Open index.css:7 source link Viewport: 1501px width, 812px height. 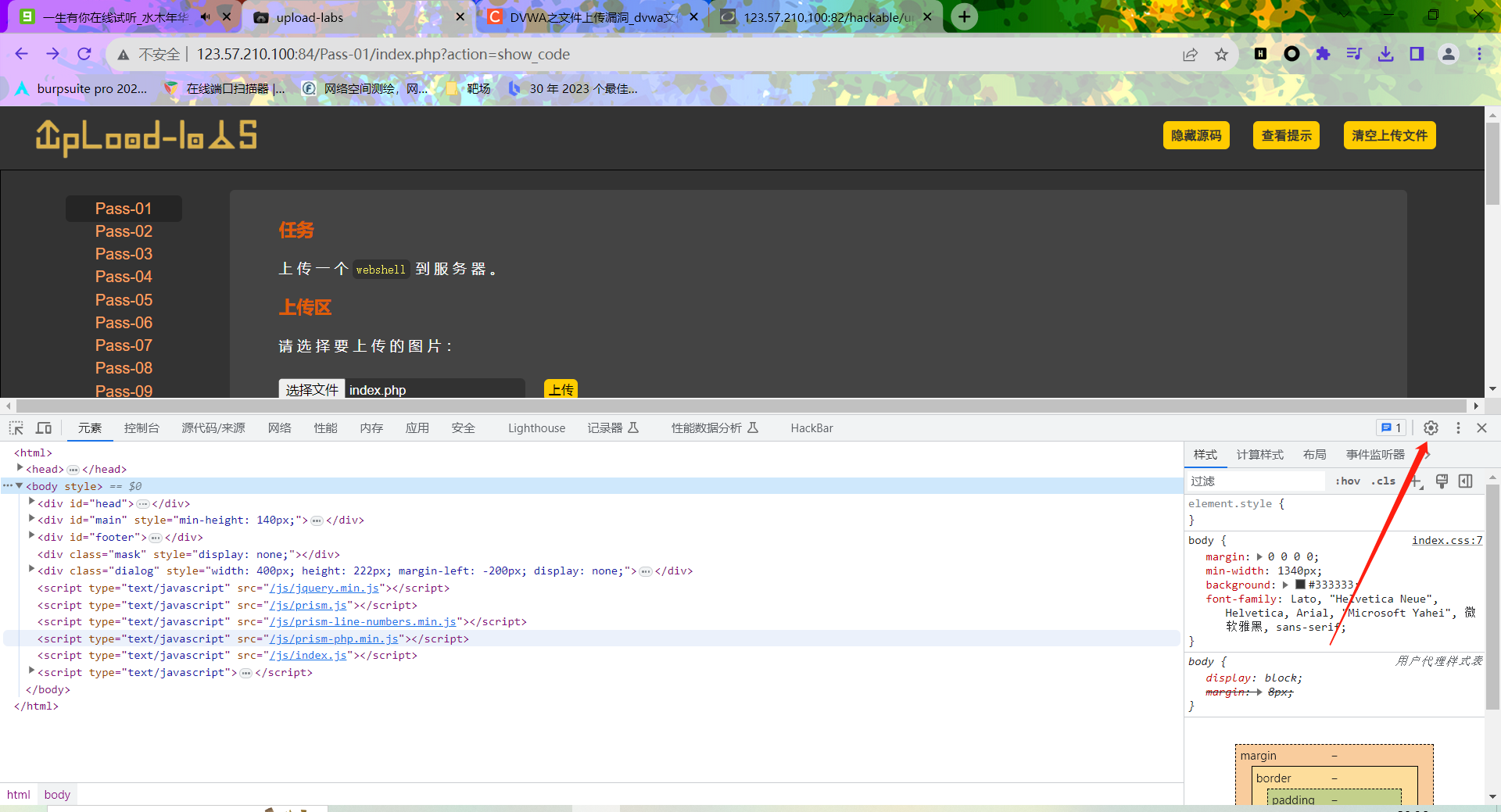click(1446, 540)
